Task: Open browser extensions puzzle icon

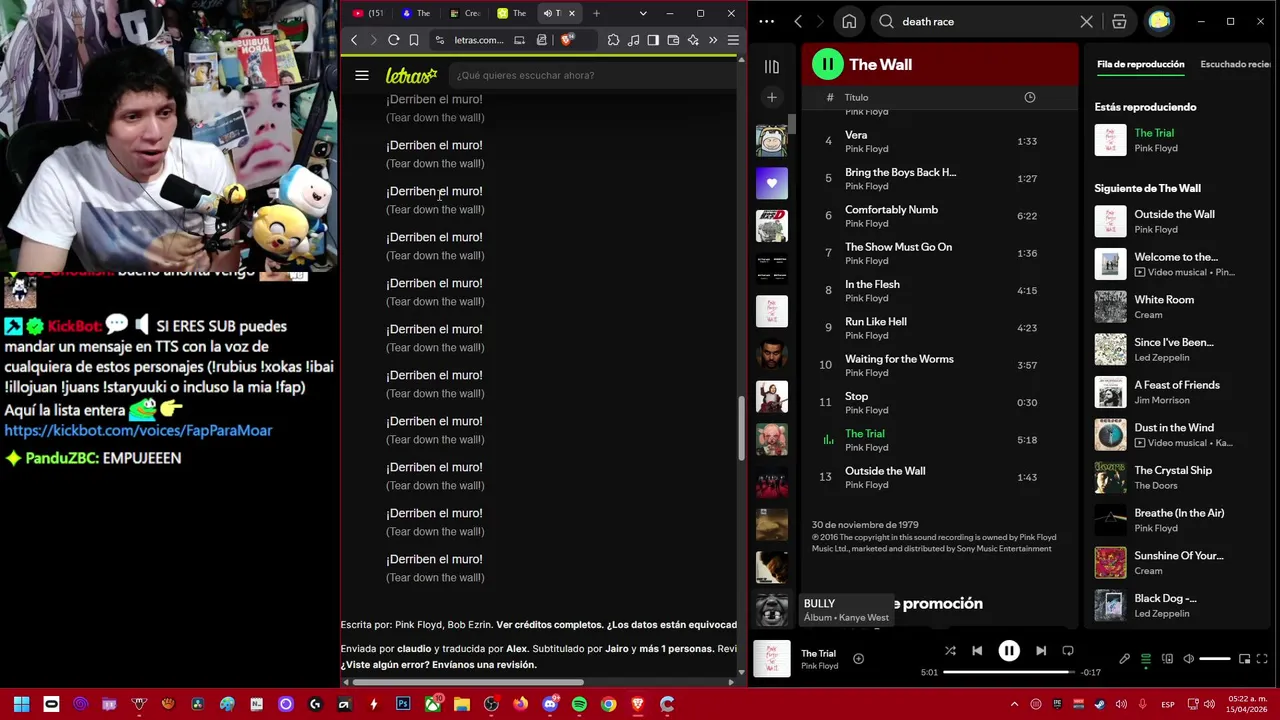Action: (613, 40)
